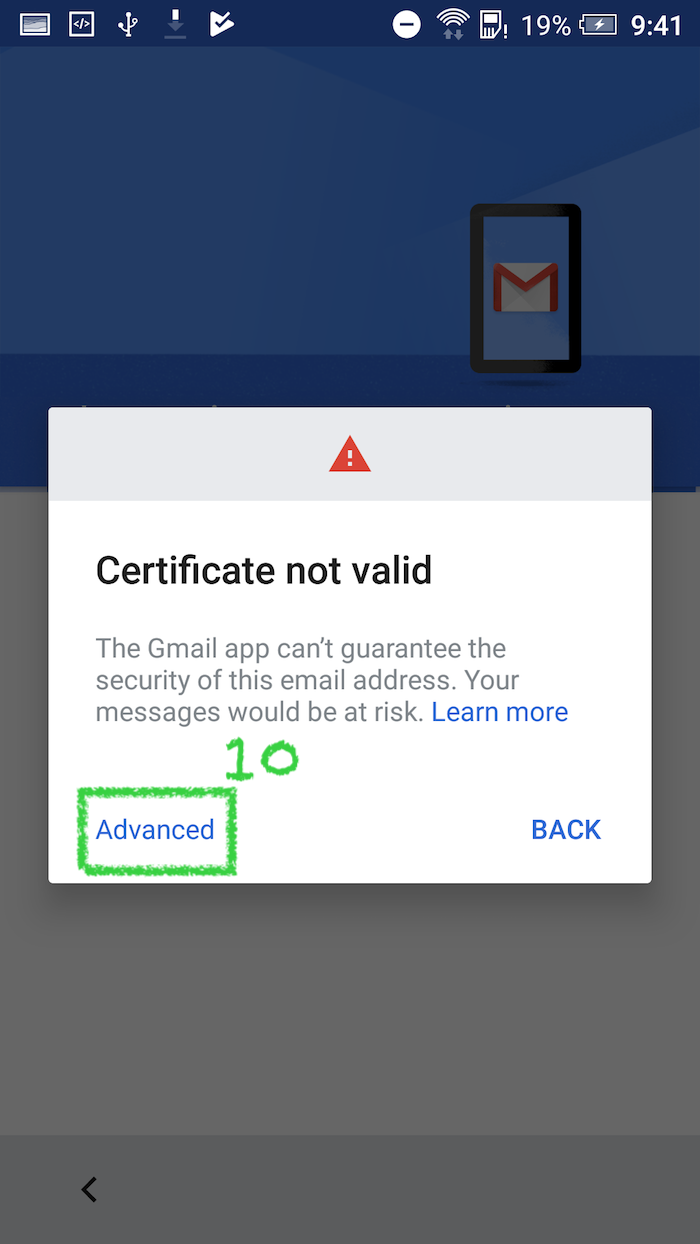Image resolution: width=700 pixels, height=1244 pixels.
Task: Tap the Certificate not valid heading
Action: (264, 570)
